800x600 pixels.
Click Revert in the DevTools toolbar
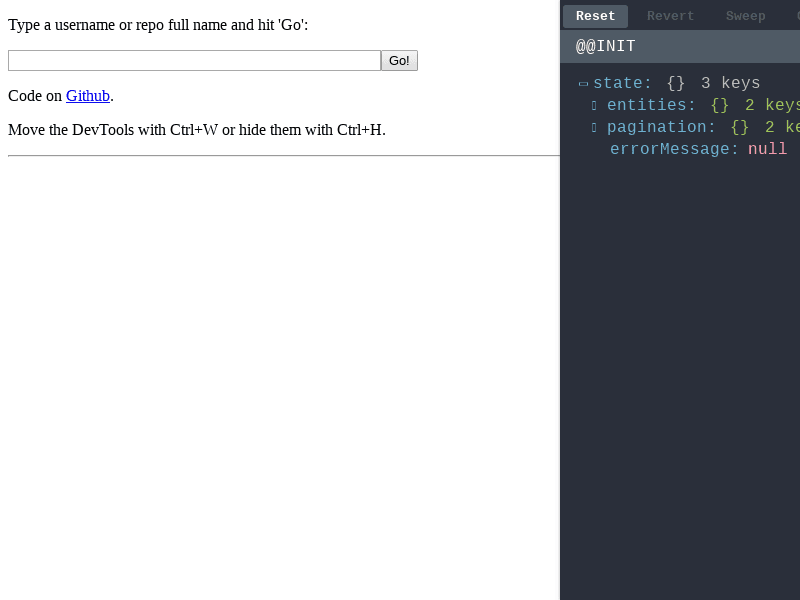point(670,15)
